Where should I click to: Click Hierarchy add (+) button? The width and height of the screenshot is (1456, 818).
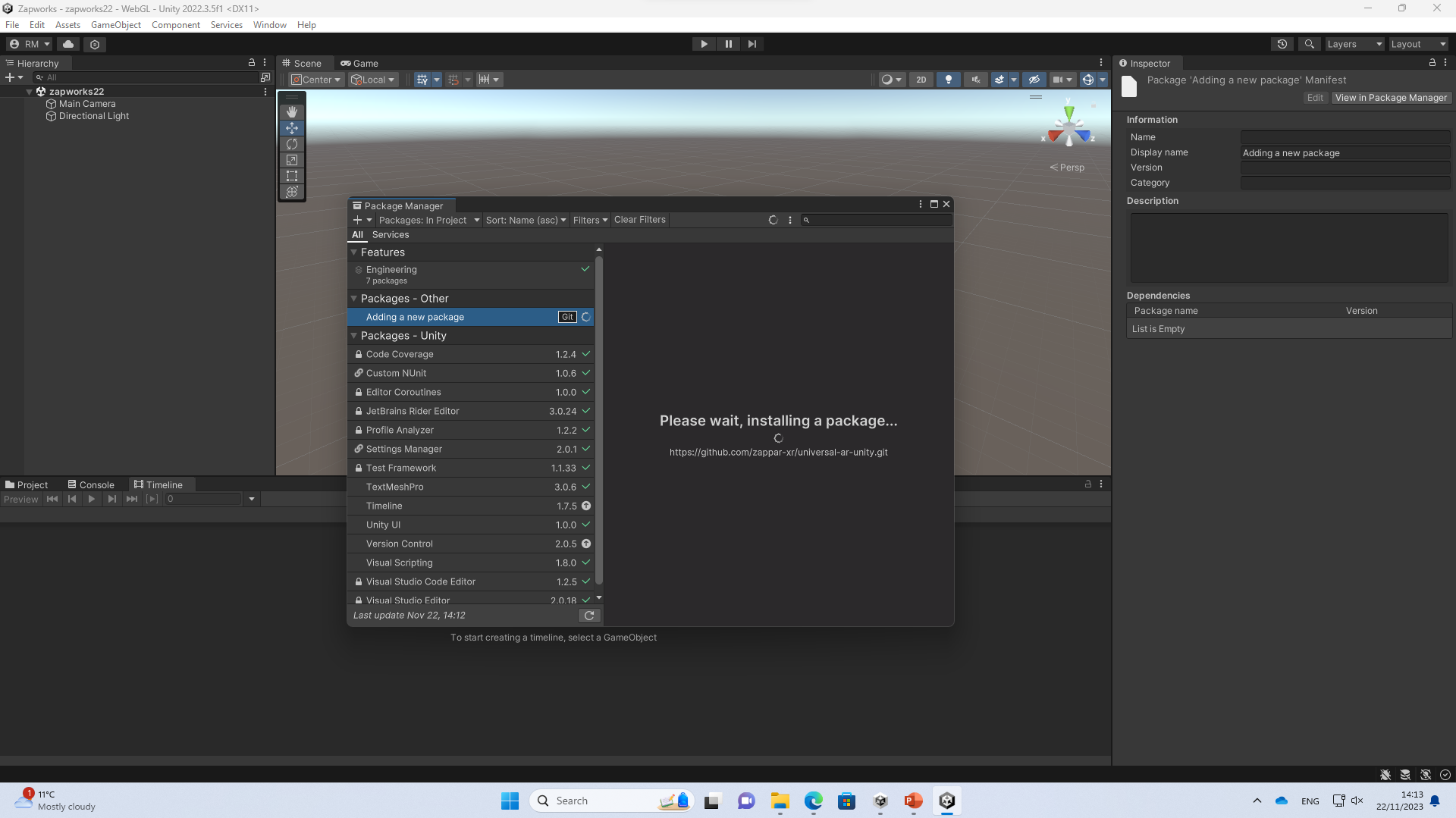click(14, 77)
